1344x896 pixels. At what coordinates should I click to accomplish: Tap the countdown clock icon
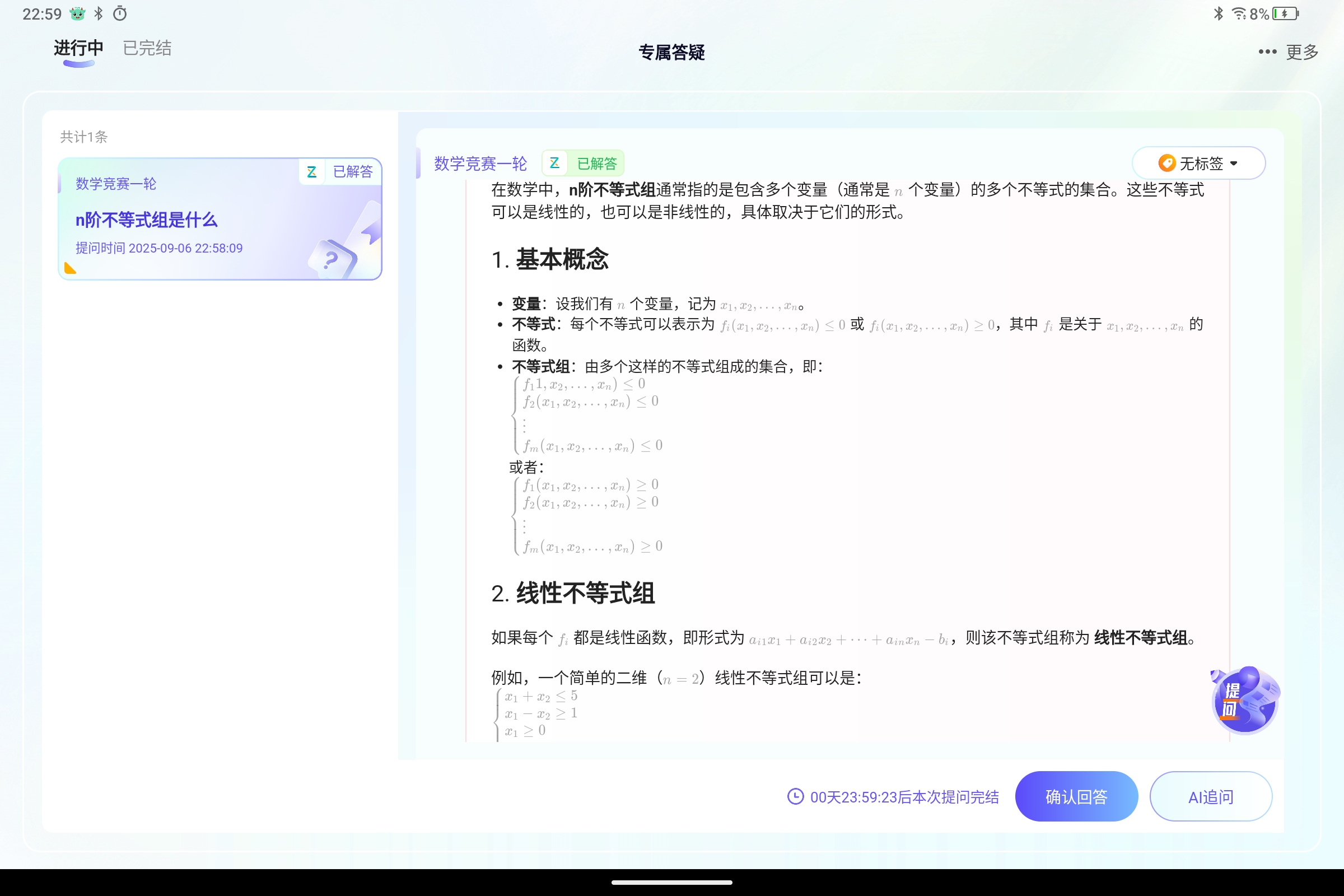[x=795, y=796]
